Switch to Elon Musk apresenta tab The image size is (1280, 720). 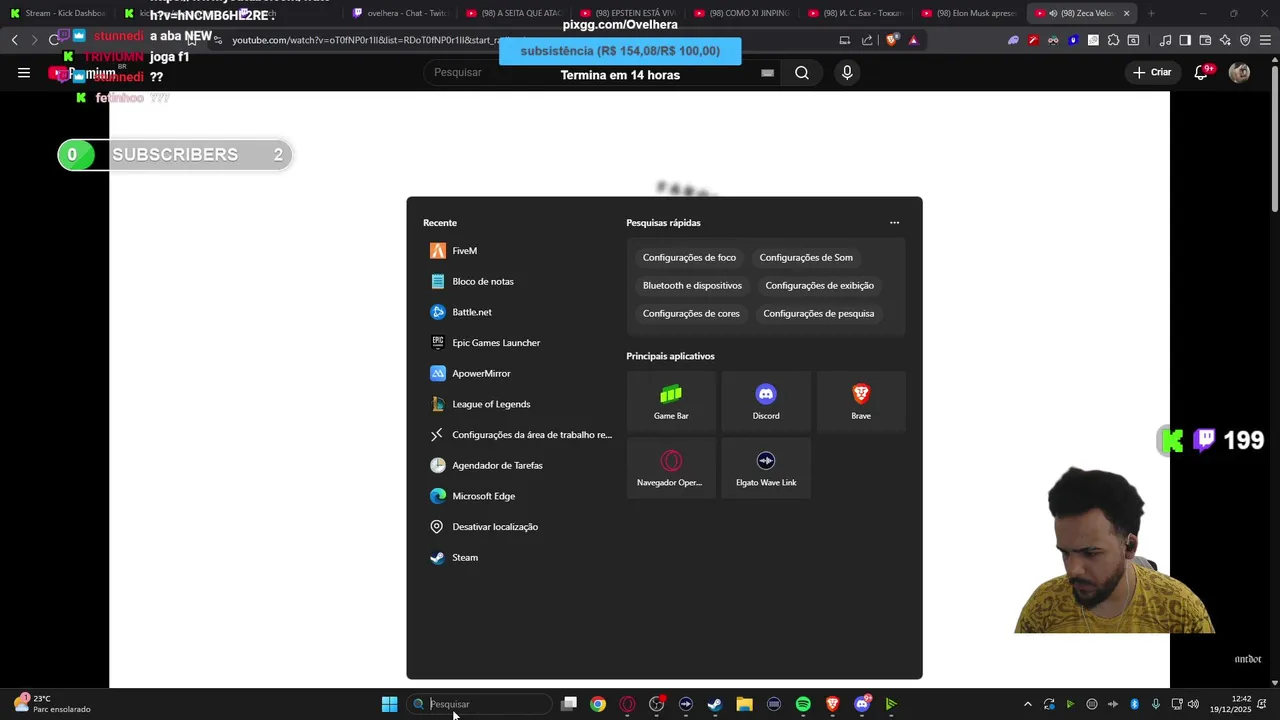(x=968, y=13)
